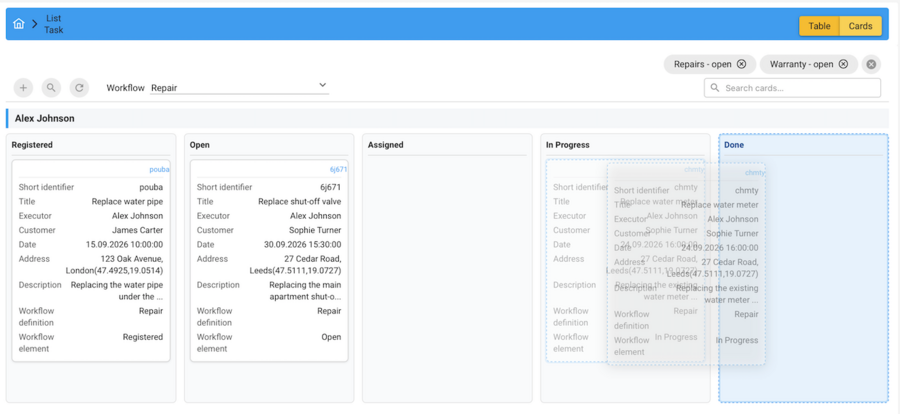Click the Registered column header

click(x=32, y=145)
